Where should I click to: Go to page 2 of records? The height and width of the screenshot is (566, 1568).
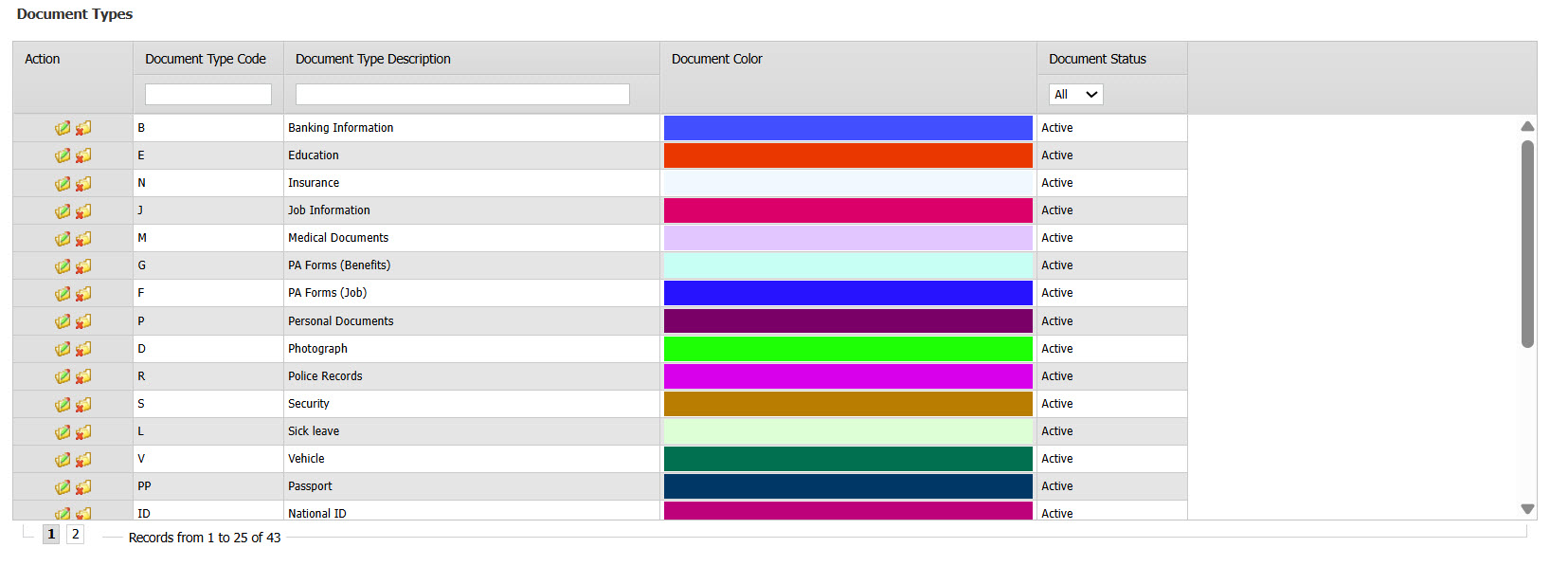click(x=75, y=534)
